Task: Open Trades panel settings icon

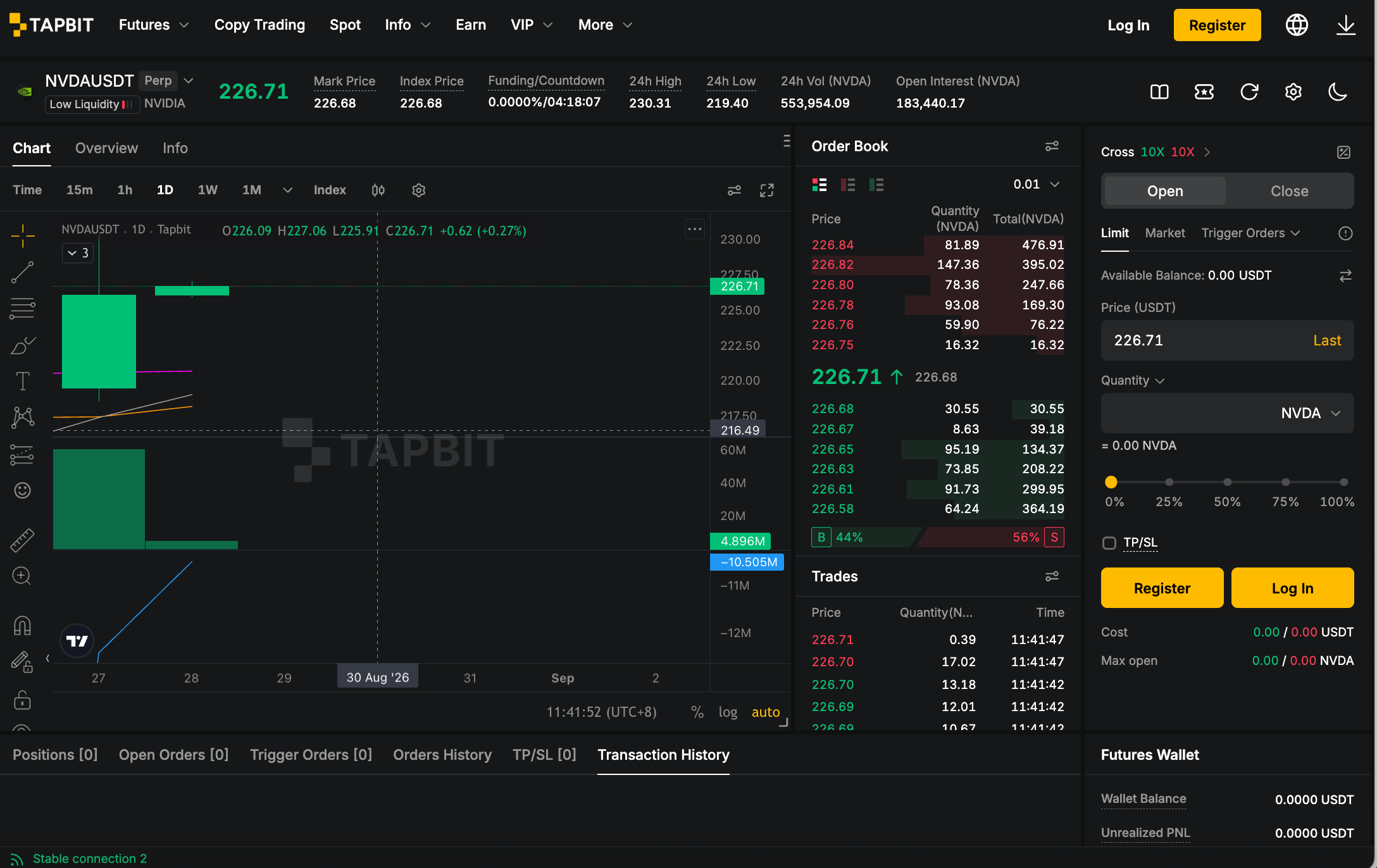Action: pos(1052,576)
